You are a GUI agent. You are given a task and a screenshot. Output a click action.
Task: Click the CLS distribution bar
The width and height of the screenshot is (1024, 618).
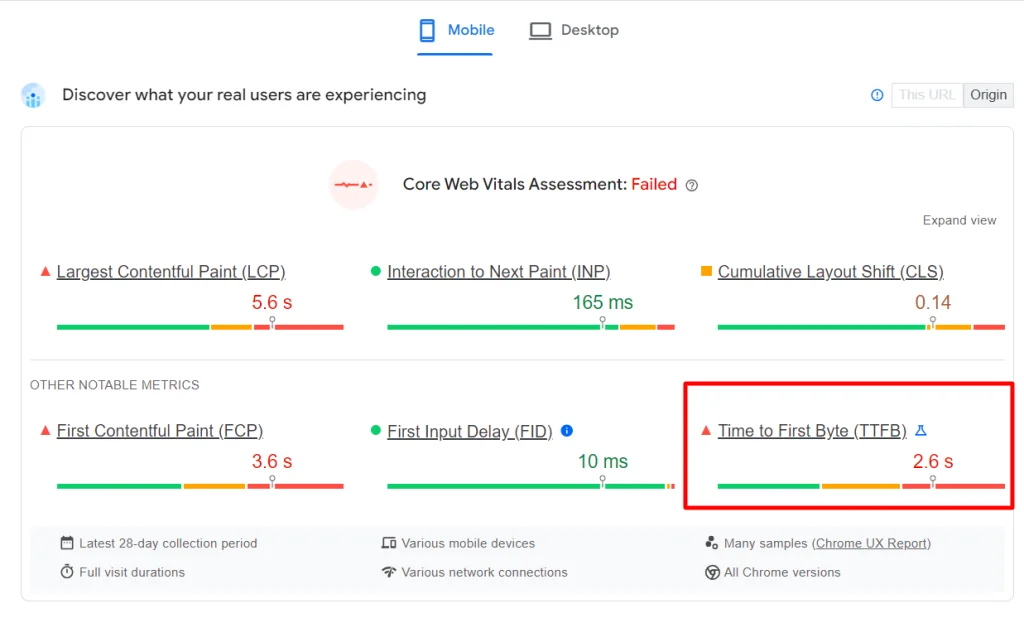pyautogui.click(x=861, y=327)
